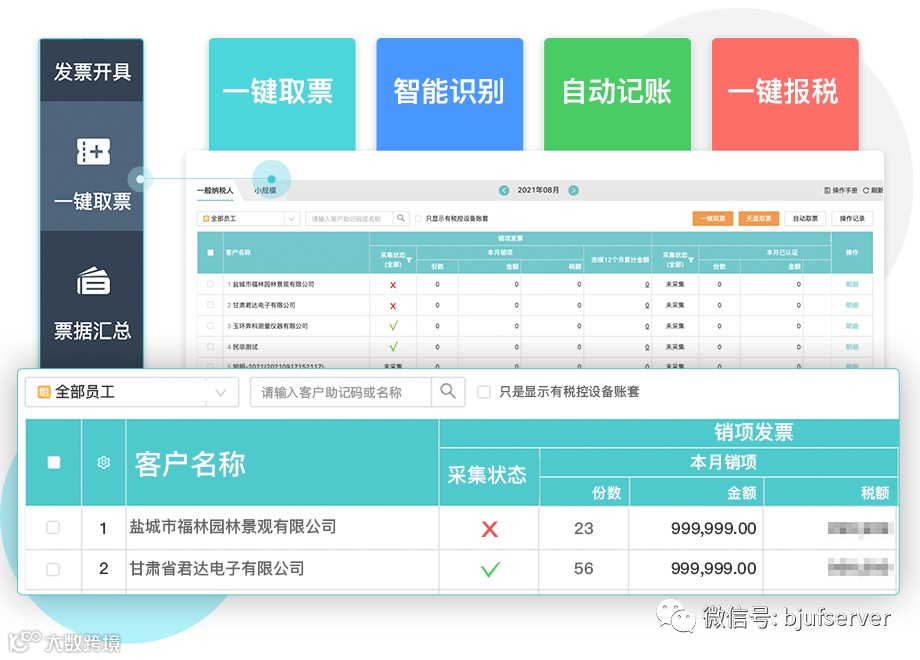Click orange 无盘取票 button
The width and height of the screenshot is (920, 660).
pyautogui.click(x=759, y=218)
